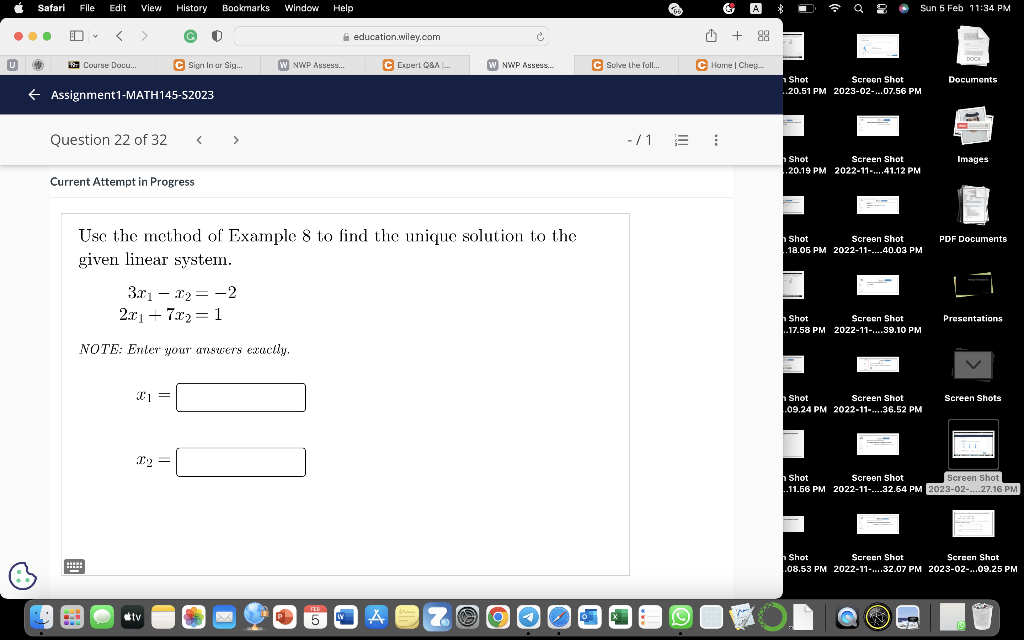Screen dimensions: 1024x640
Task: Show the tab overview grid icon
Action: 762,35
